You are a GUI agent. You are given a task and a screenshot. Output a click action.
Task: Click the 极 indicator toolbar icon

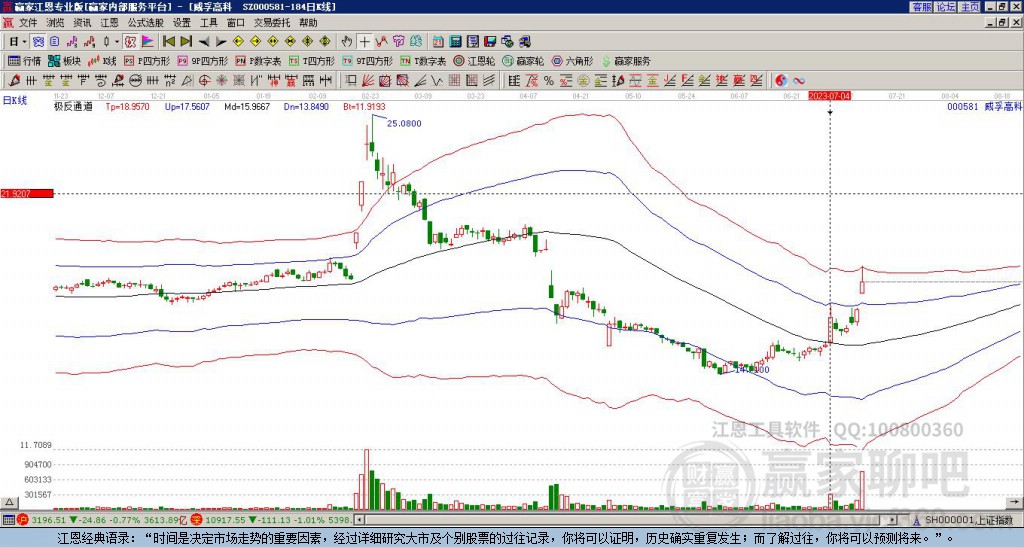point(130,42)
